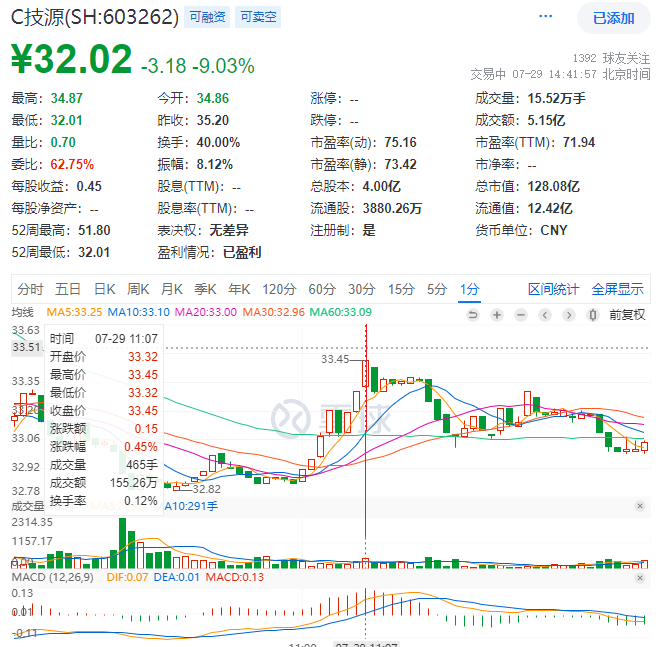Select the 30分 interval tab

coord(361,289)
